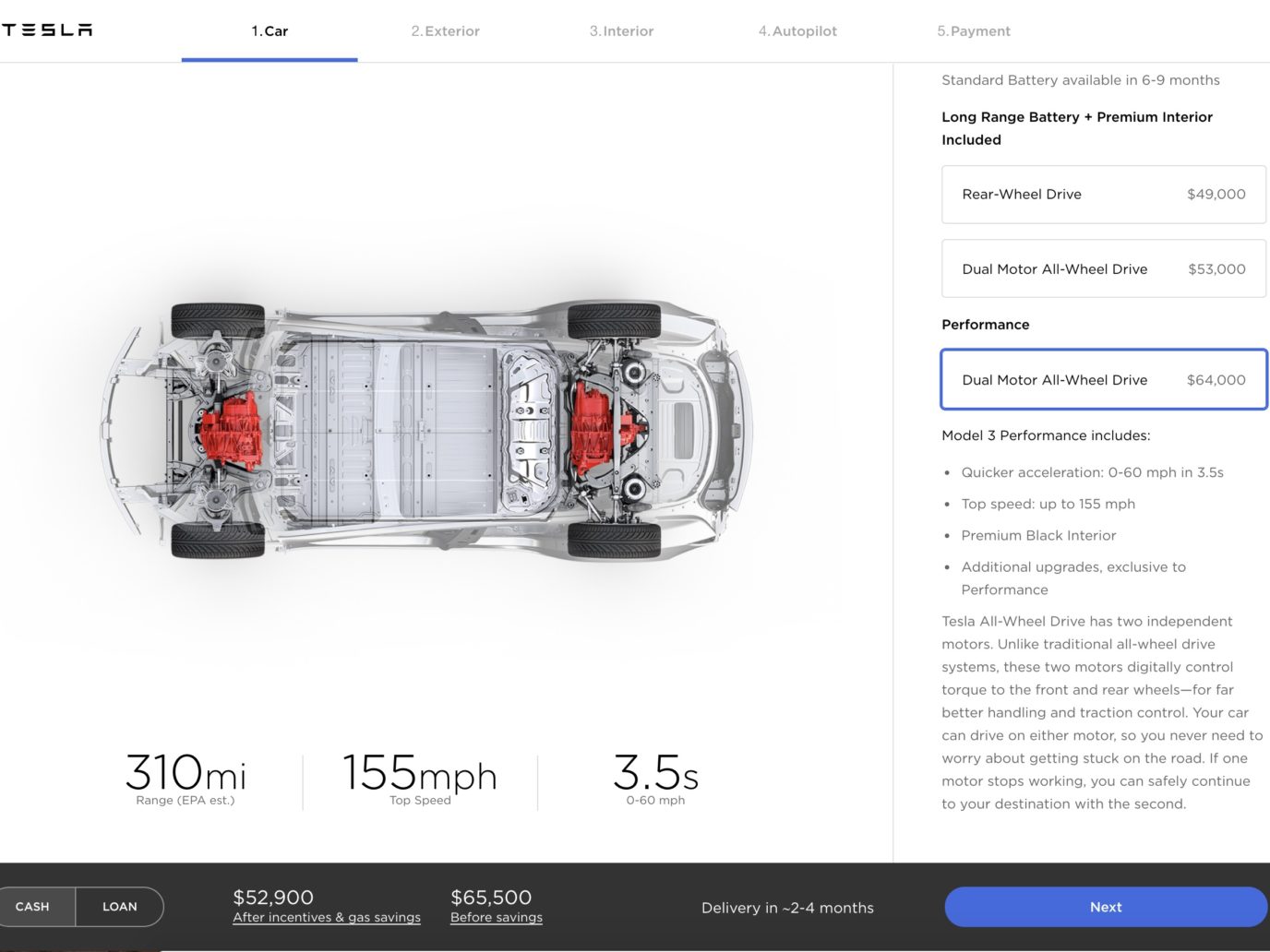Viewport: 1270px width, 952px height.
Task: Select Rear-Wheel Drive $49,000 option
Action: point(1104,195)
